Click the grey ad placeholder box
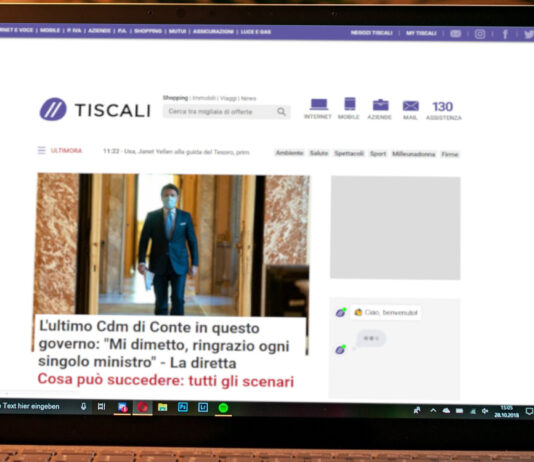534x462 pixels. [395, 228]
